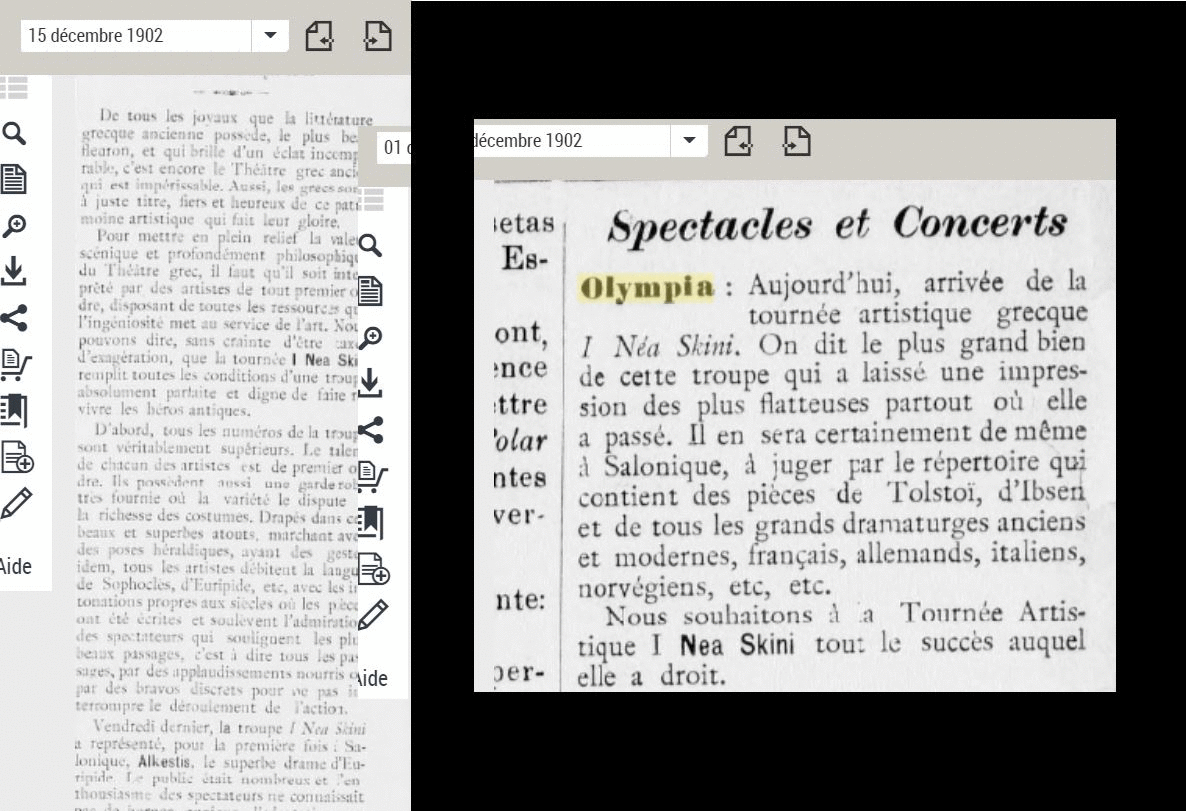Click the pencil icon in the leftmost sidebar
Screen dimensions: 1186x811
[15, 504]
